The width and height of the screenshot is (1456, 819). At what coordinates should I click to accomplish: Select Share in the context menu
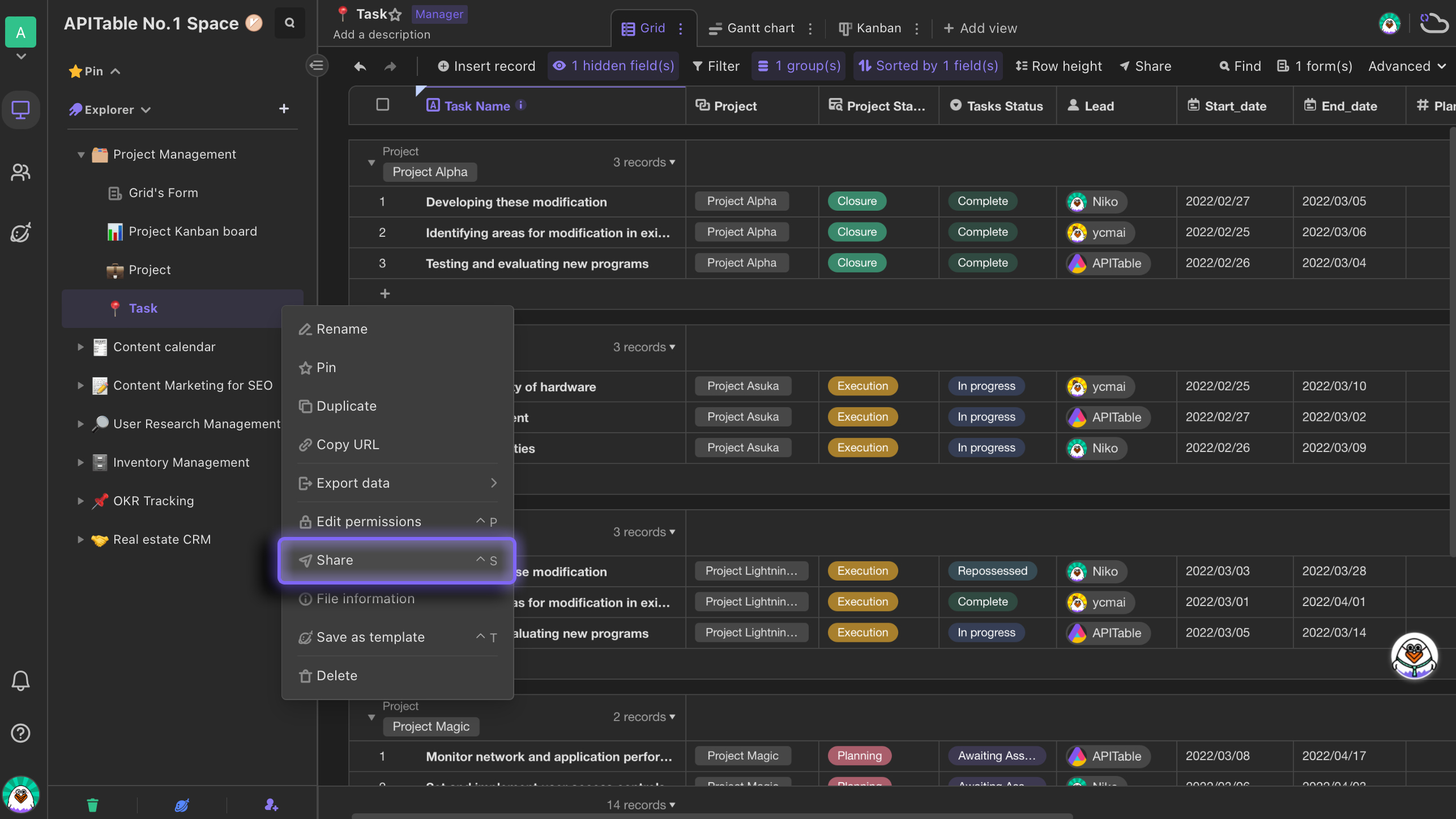(398, 560)
